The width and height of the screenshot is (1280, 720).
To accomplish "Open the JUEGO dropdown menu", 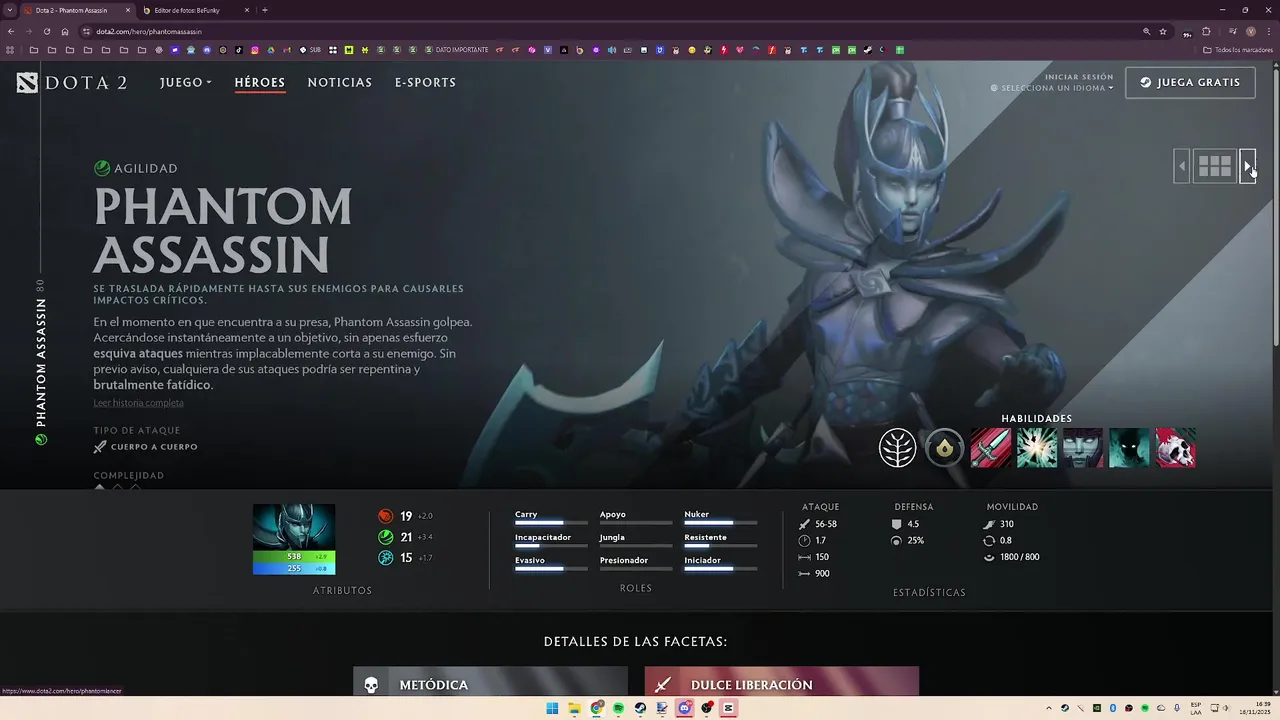I will tap(185, 83).
